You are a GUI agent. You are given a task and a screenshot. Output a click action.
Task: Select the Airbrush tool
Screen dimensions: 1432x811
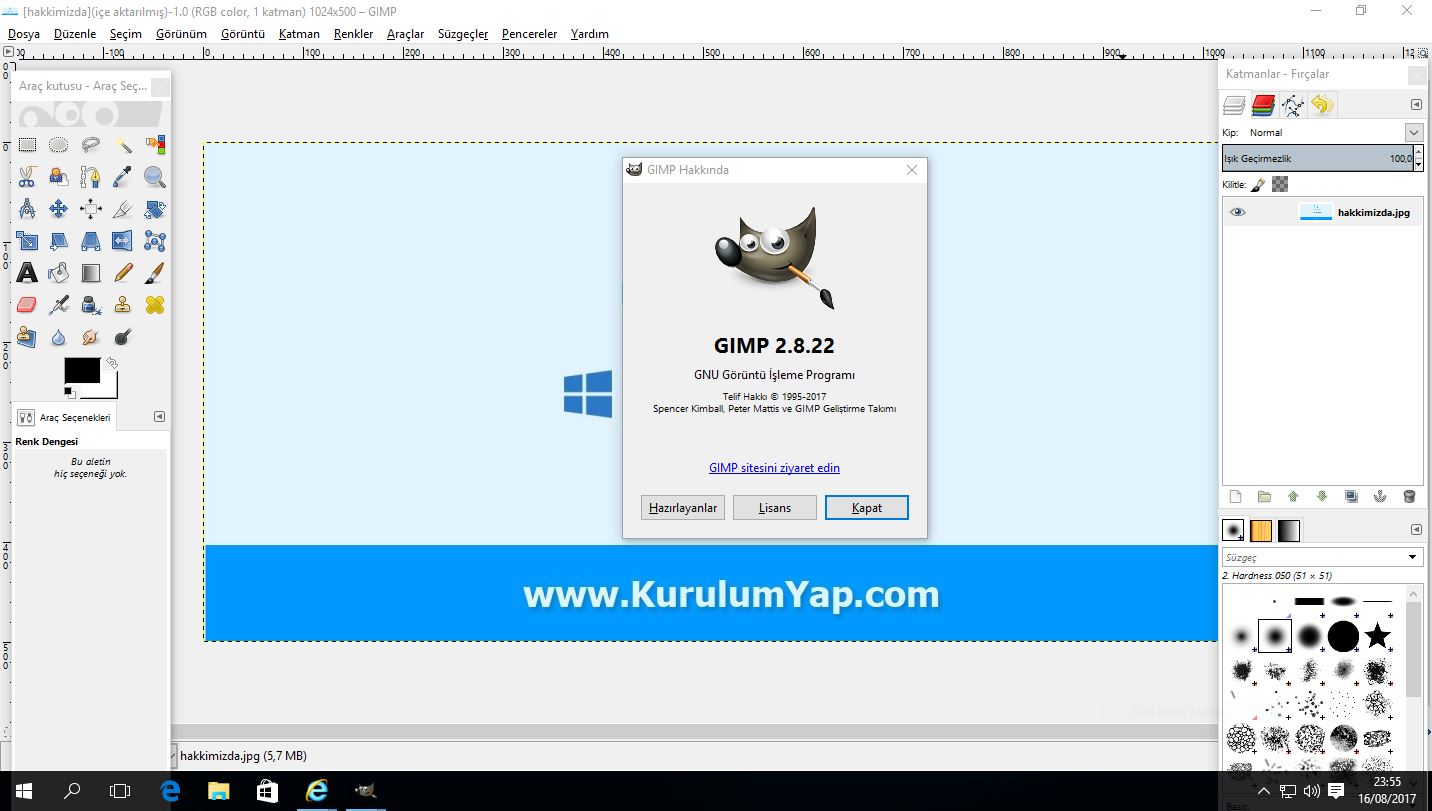click(x=59, y=305)
